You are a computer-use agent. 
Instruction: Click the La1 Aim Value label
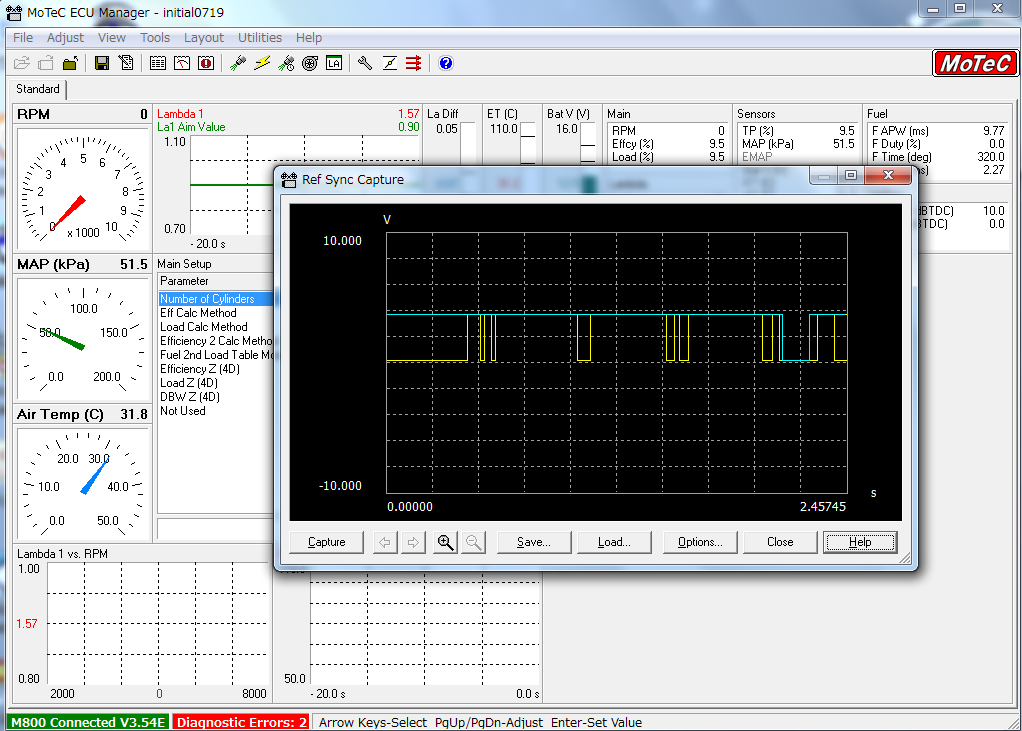191,127
